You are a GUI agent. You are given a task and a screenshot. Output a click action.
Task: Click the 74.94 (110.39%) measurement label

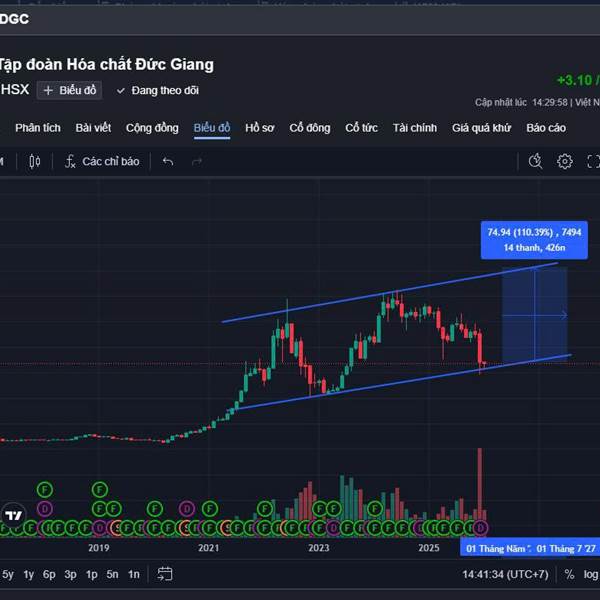534,240
